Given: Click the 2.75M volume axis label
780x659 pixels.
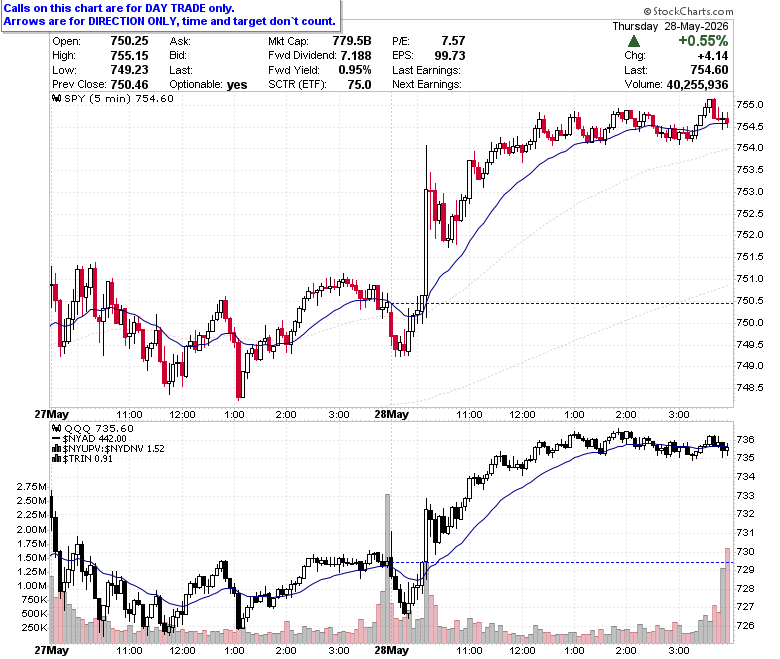Looking at the screenshot, I should [32, 486].
